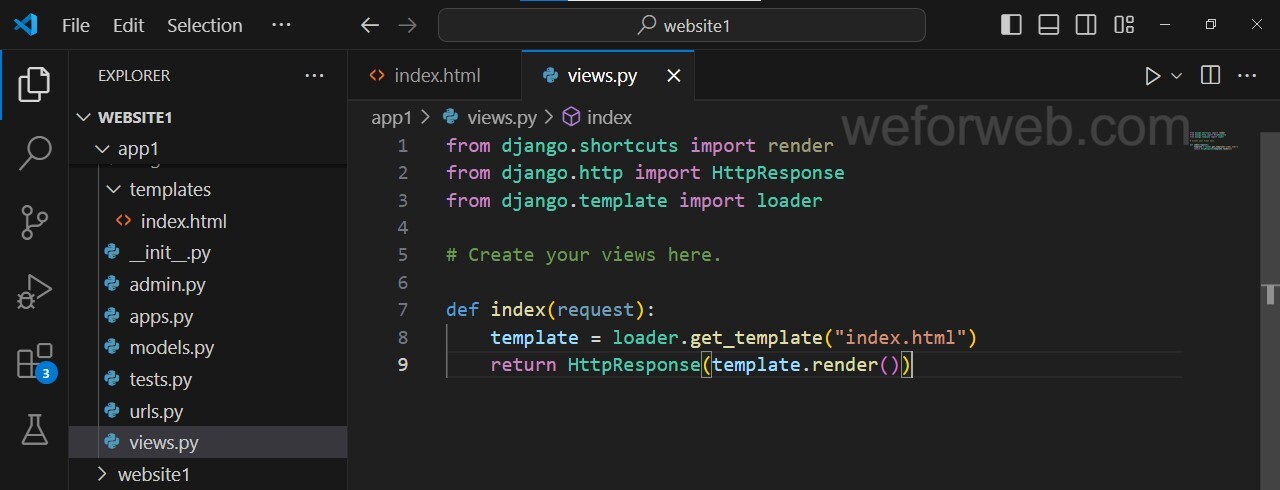Toggle the primary side bar layout
Screen dimensions: 1280x490
pyautogui.click(x=1011, y=25)
